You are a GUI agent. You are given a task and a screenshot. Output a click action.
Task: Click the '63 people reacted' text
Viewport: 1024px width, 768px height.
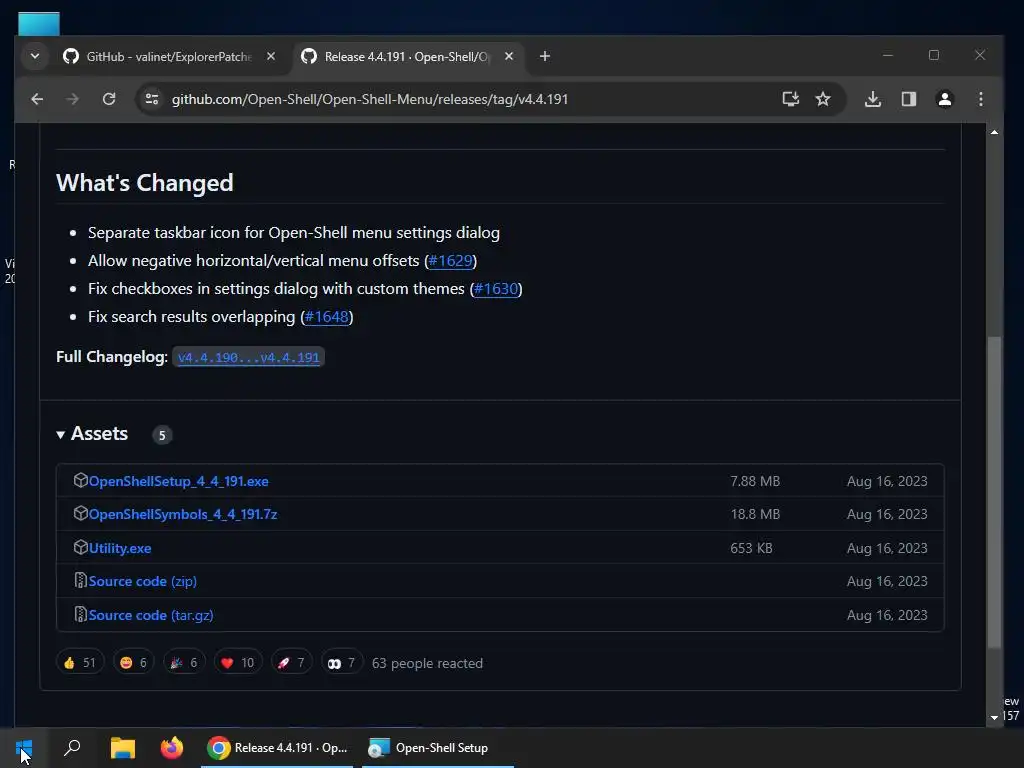[427, 664]
